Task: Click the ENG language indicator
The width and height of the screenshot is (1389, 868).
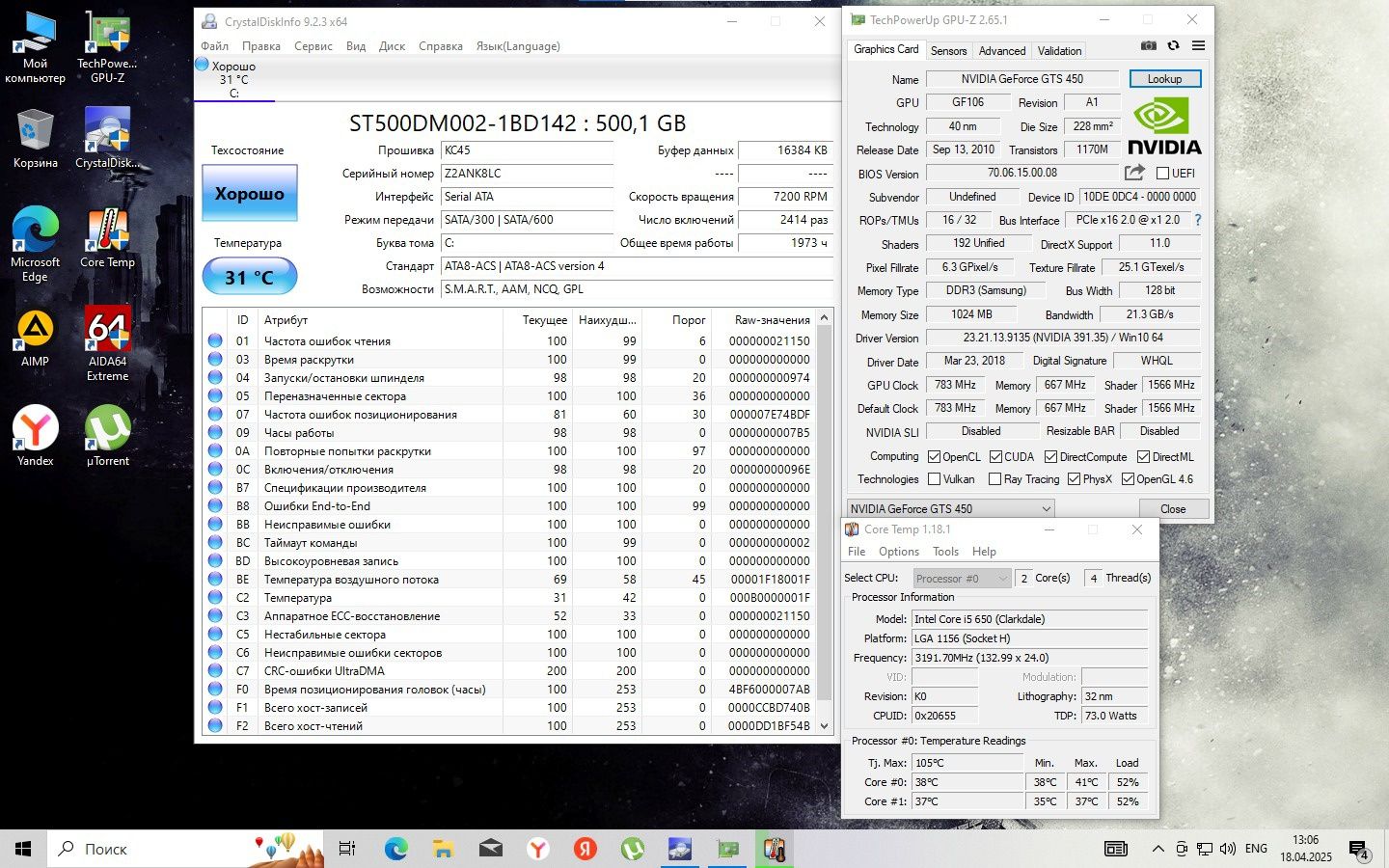Action: tap(1256, 849)
